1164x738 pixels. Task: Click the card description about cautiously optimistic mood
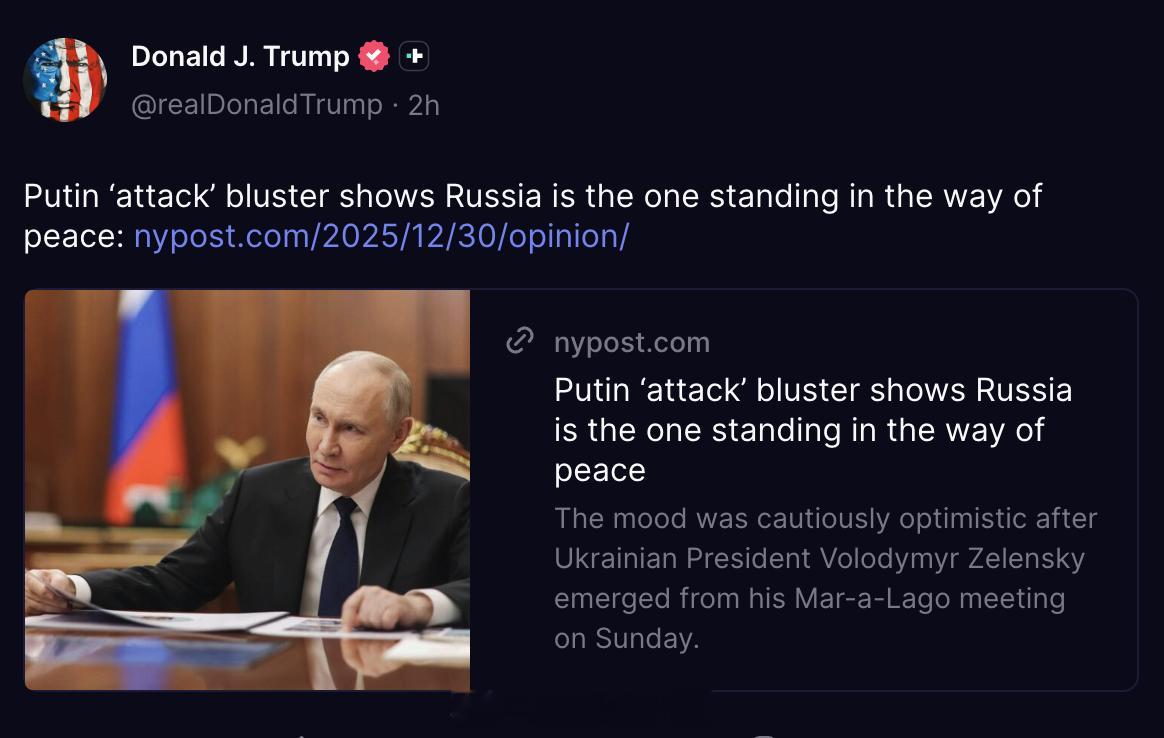tap(825, 578)
